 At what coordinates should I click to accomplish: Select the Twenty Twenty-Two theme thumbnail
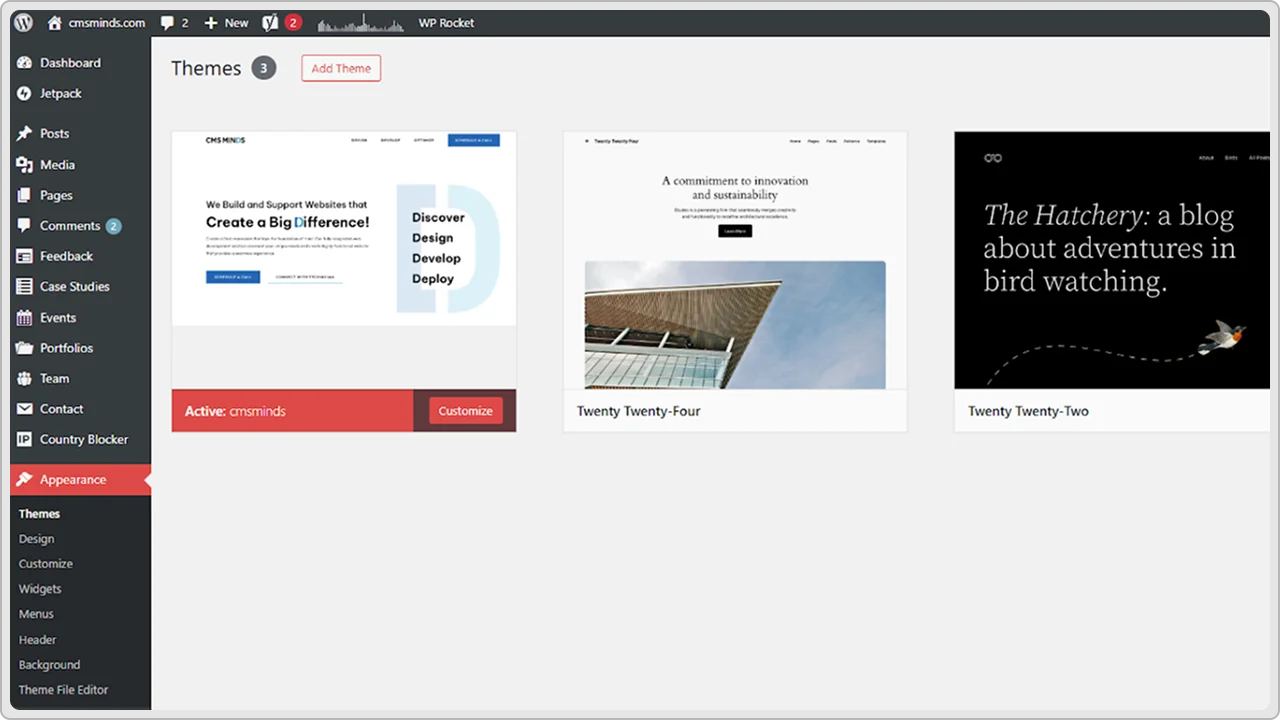(x=1112, y=260)
